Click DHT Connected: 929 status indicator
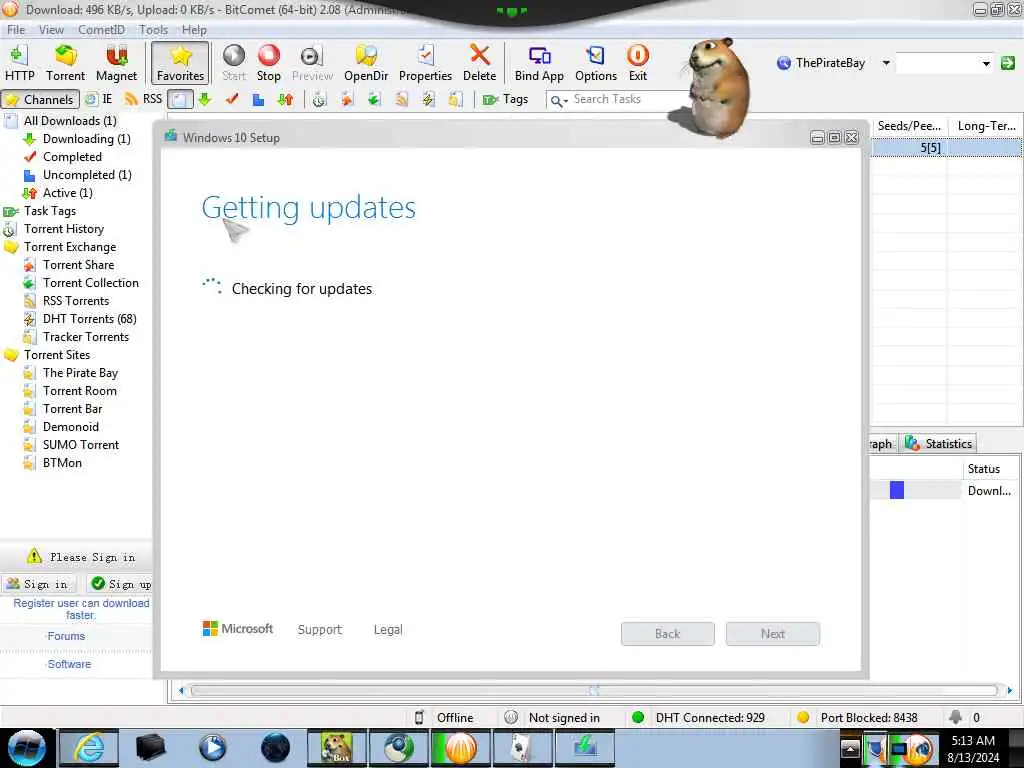 tap(698, 718)
